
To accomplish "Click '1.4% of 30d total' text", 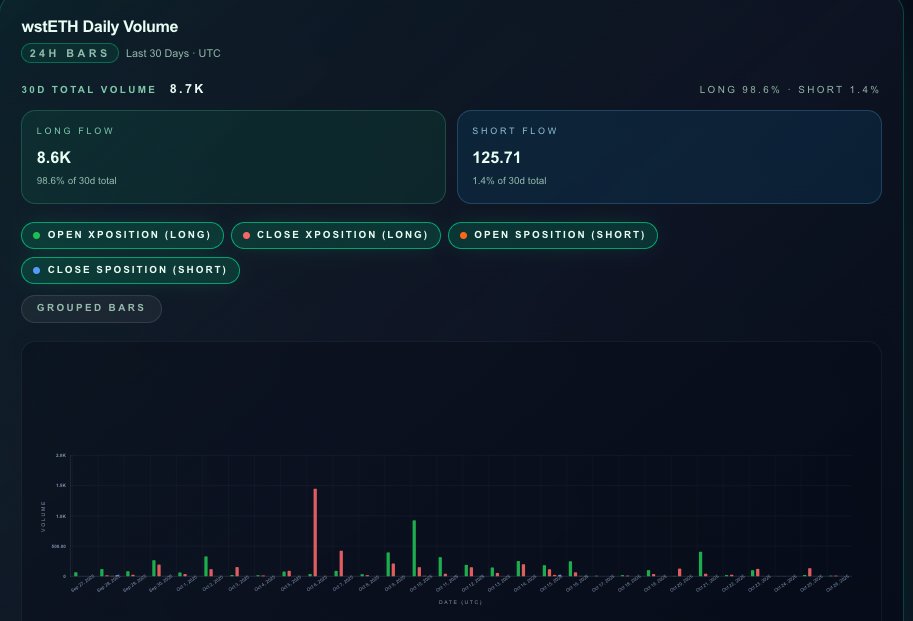I will coord(509,181).
